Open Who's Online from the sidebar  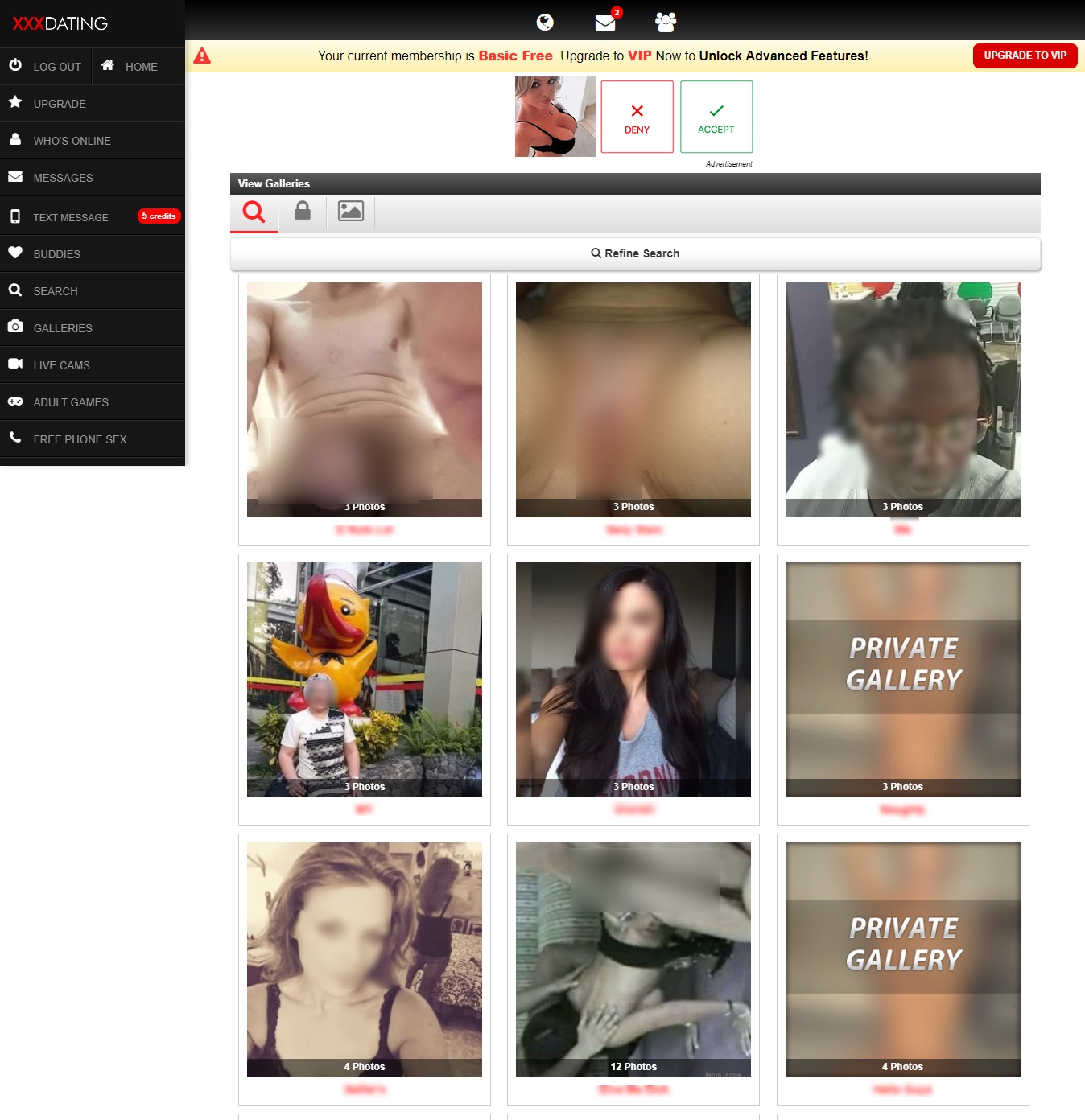[72, 141]
